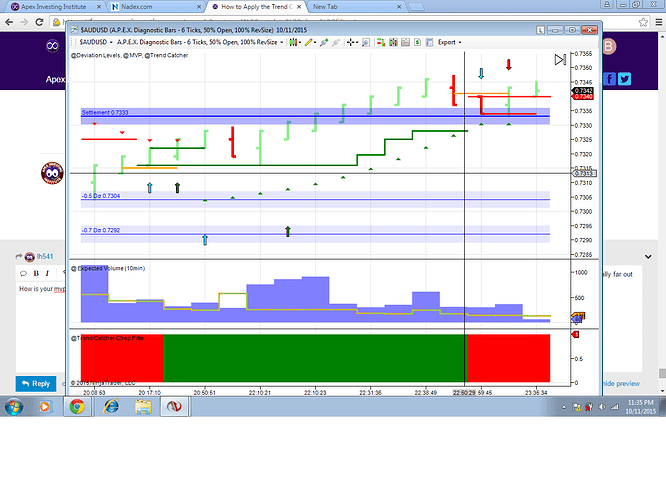Click the chart window link 'L' button
This screenshot has height=500, width=666.
(x=540, y=30)
